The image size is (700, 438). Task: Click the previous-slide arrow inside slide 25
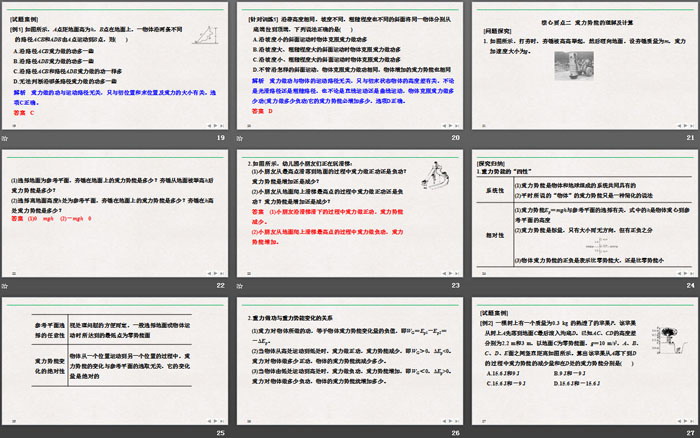(209, 421)
